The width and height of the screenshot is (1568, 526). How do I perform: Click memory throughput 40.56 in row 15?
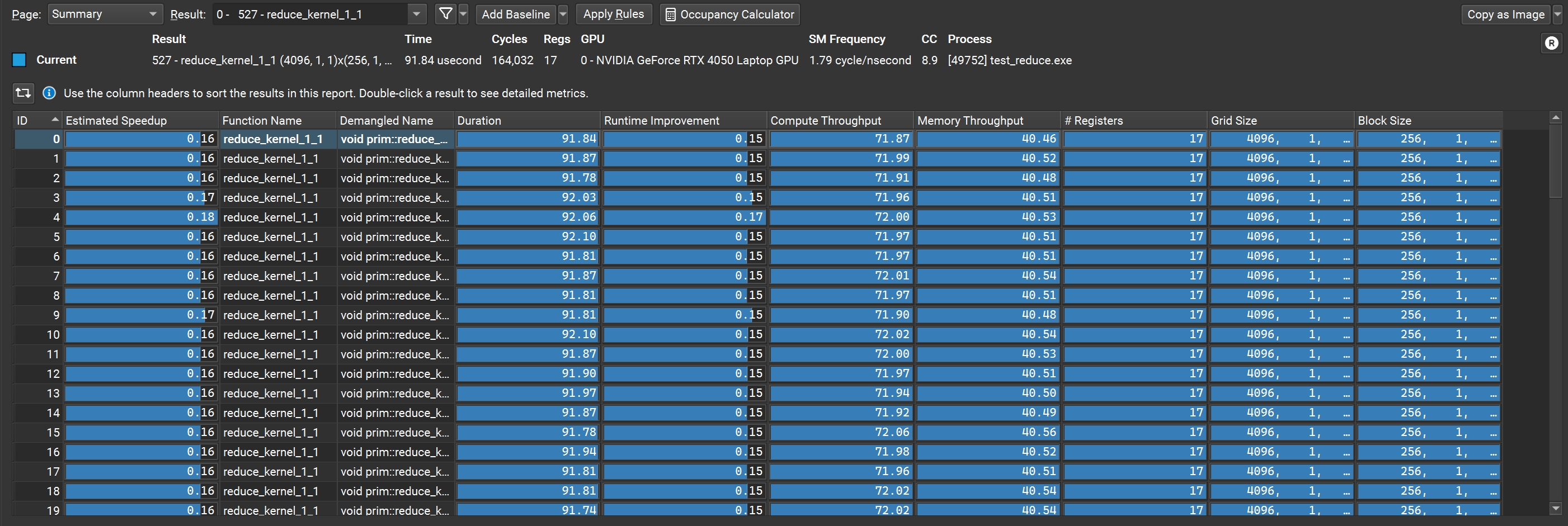[987, 432]
